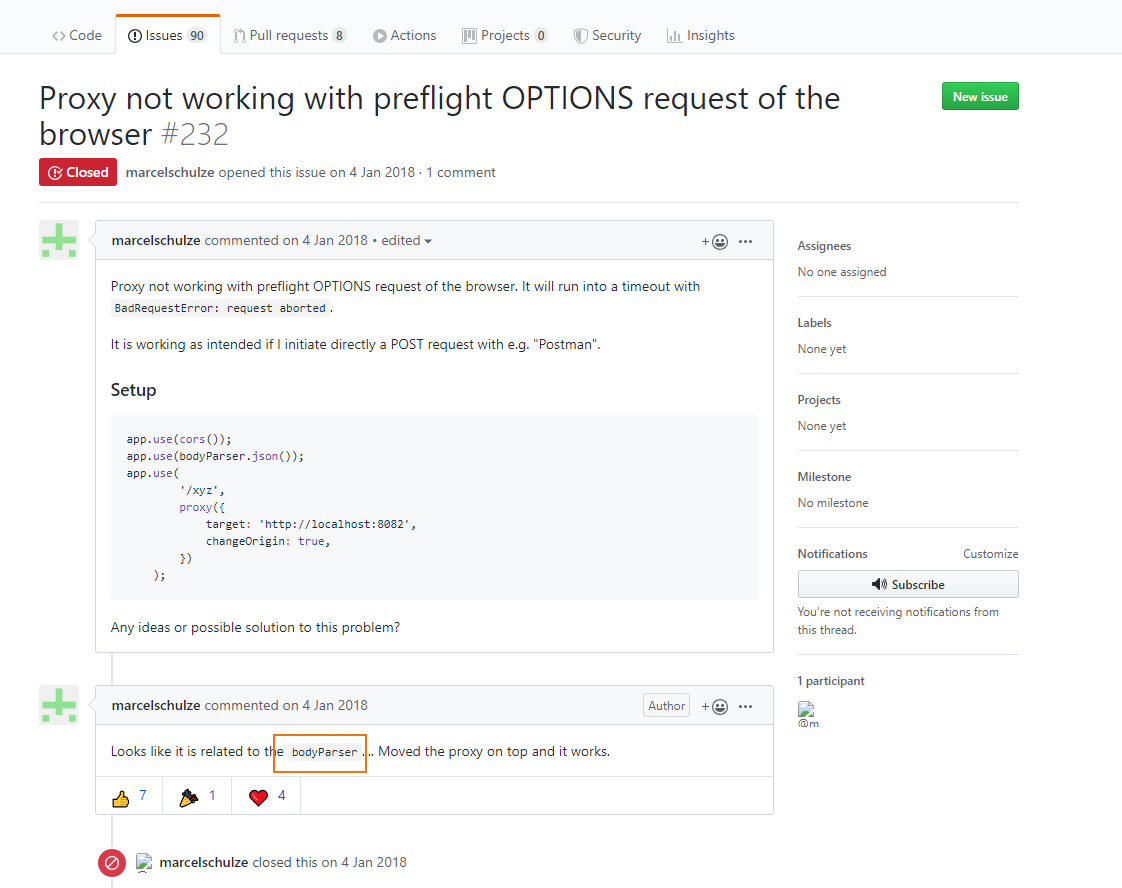Open the Projects tab
This screenshot has width=1122, height=888.
point(504,35)
